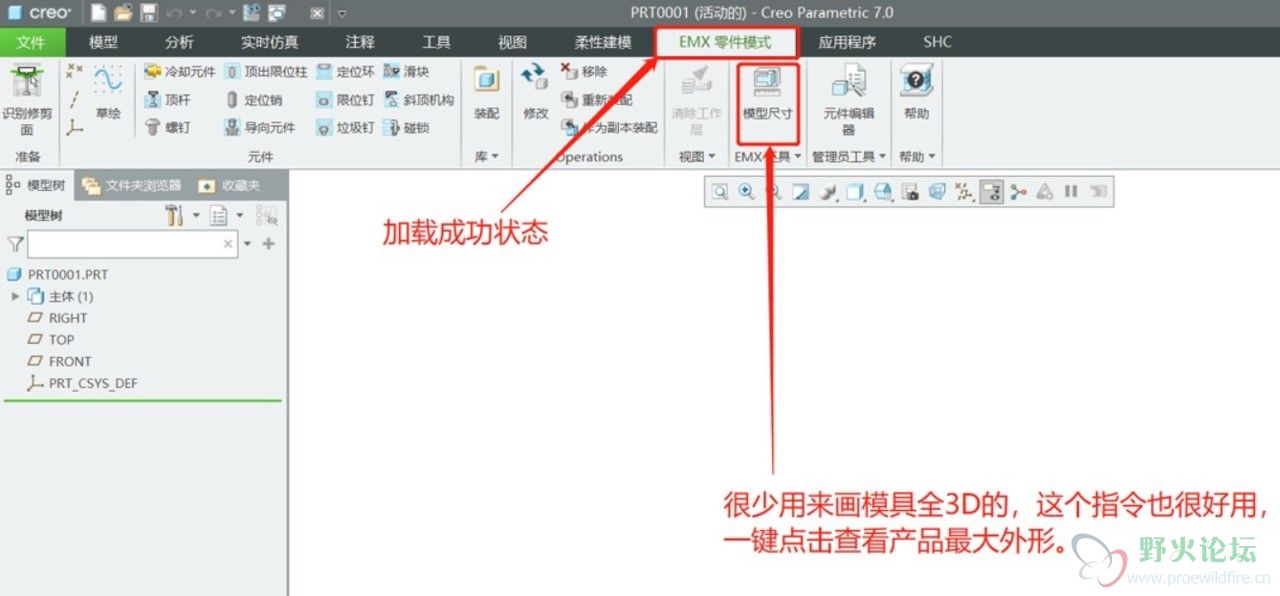Image resolution: width=1280 pixels, height=596 pixels.
Task: Open the SHC ribbon tab
Action: click(937, 42)
